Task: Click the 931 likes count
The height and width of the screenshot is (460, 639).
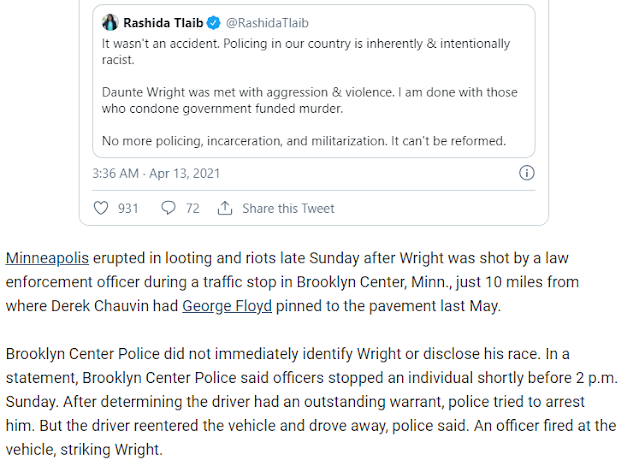Action: (x=128, y=209)
